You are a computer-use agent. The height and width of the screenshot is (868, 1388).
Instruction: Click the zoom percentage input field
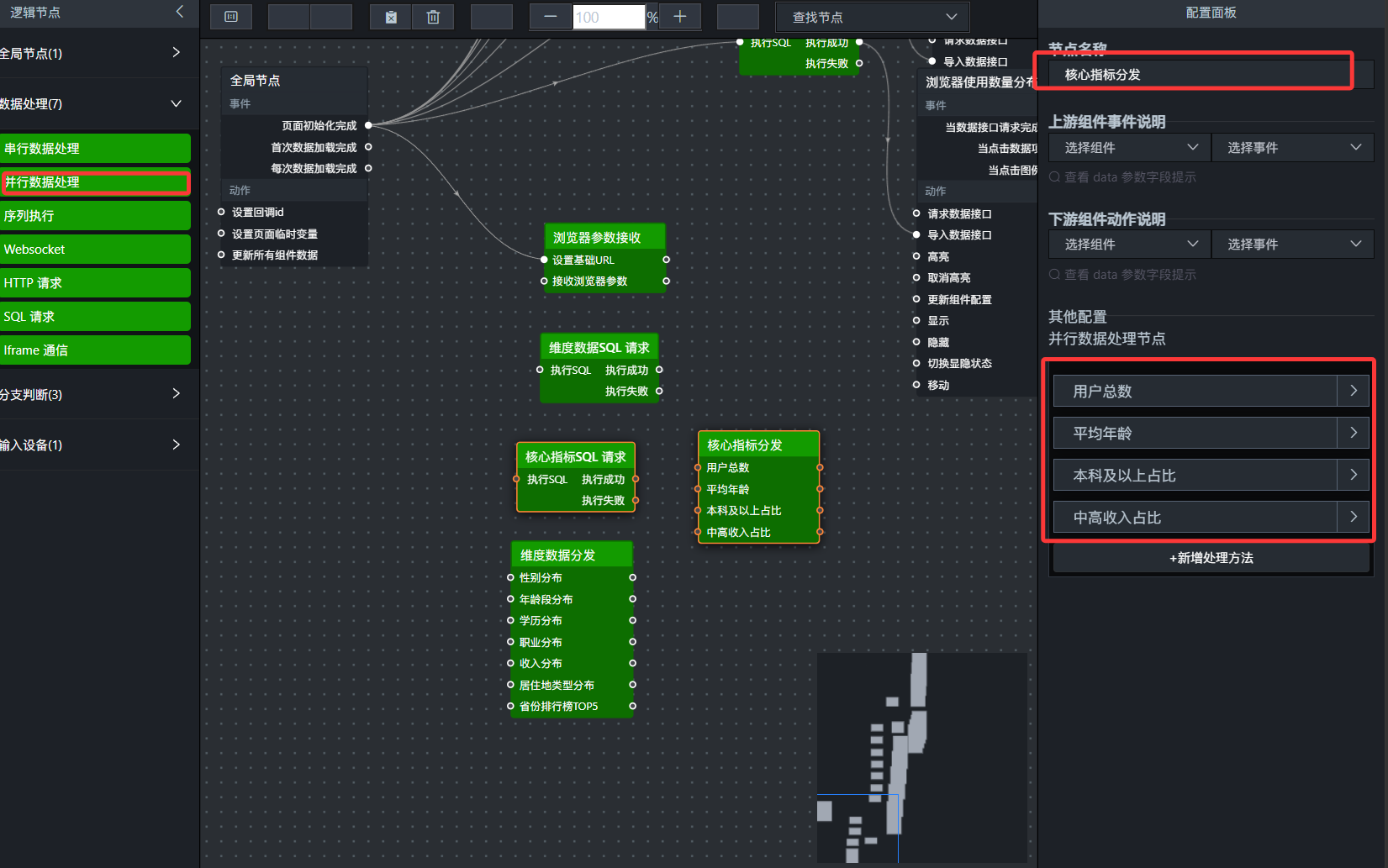tap(609, 17)
